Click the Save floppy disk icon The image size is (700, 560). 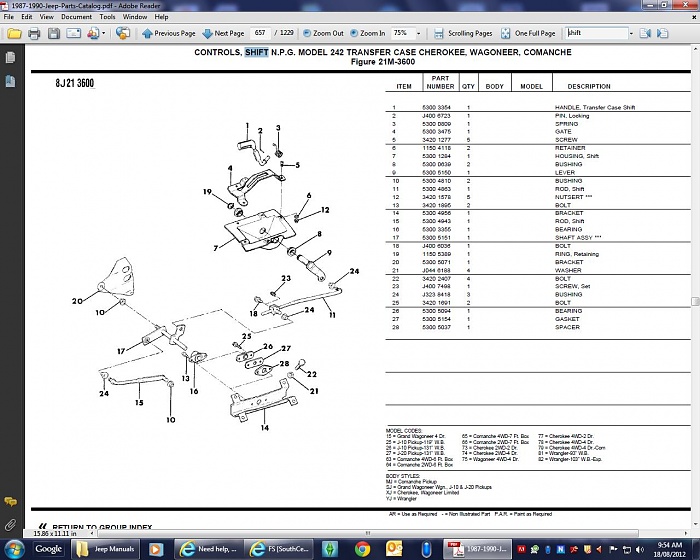point(54,33)
